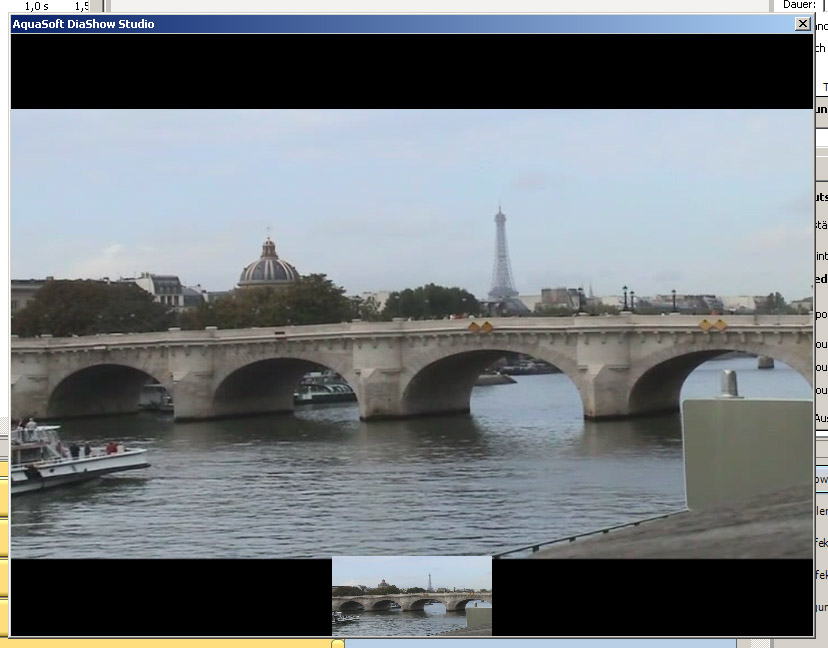The image size is (828, 648).
Task: Click the left pair of yellow bridge signs
Action: (481, 327)
